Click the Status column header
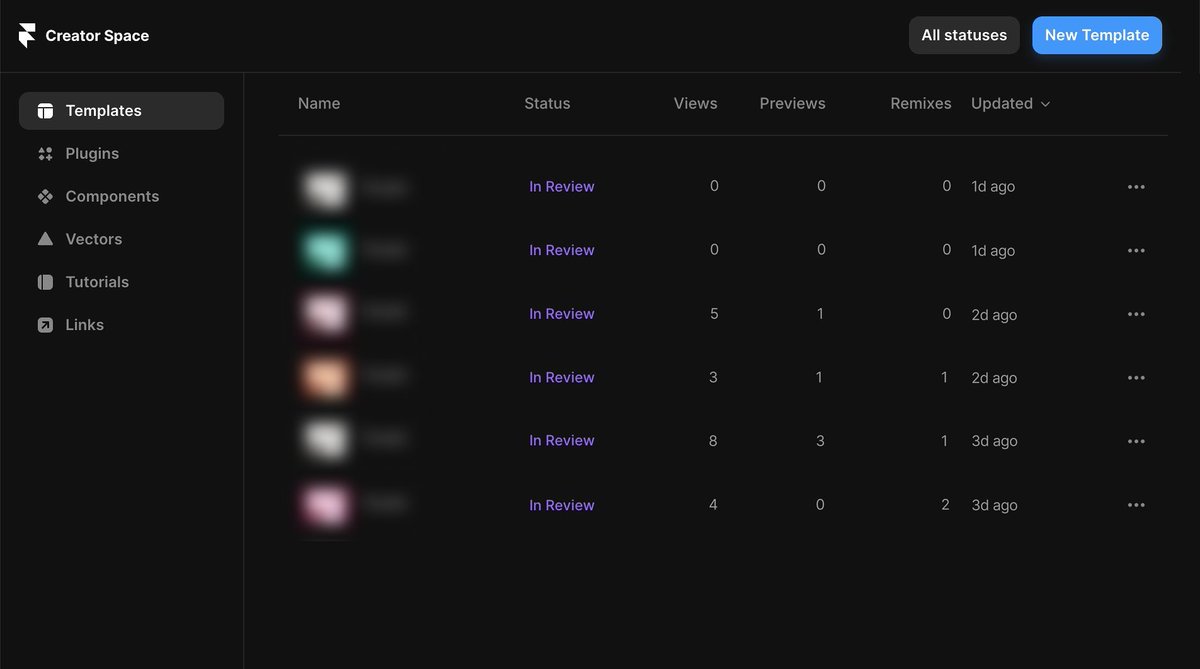The width and height of the screenshot is (1200, 669). pos(547,103)
